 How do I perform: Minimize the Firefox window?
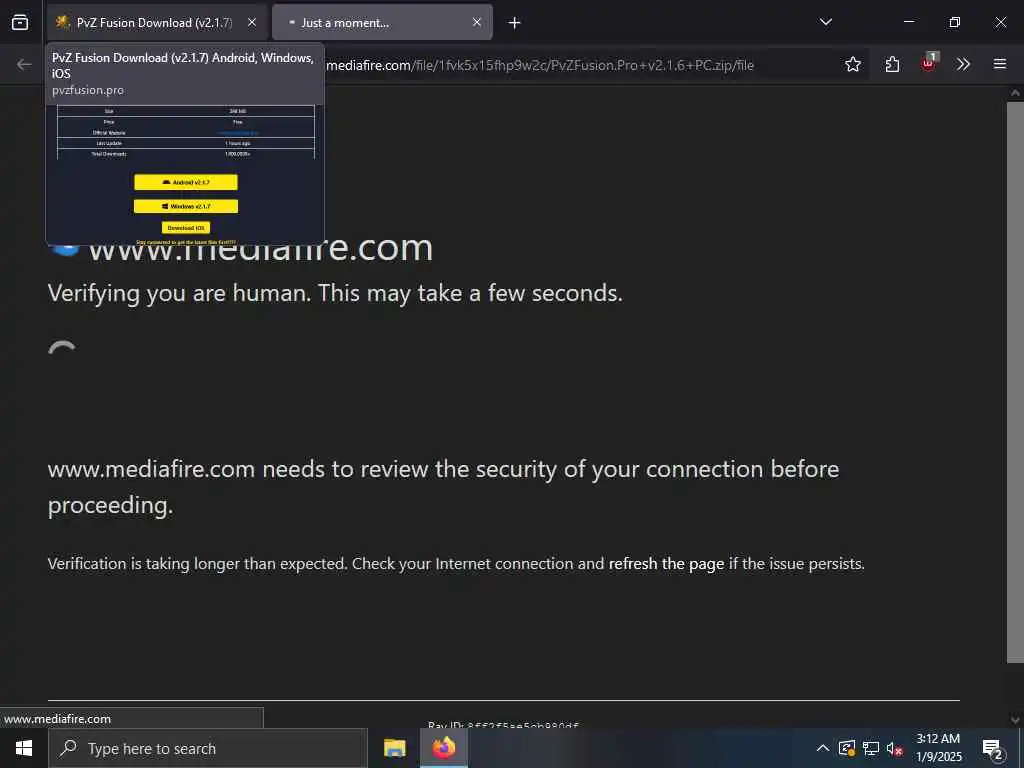[x=908, y=22]
